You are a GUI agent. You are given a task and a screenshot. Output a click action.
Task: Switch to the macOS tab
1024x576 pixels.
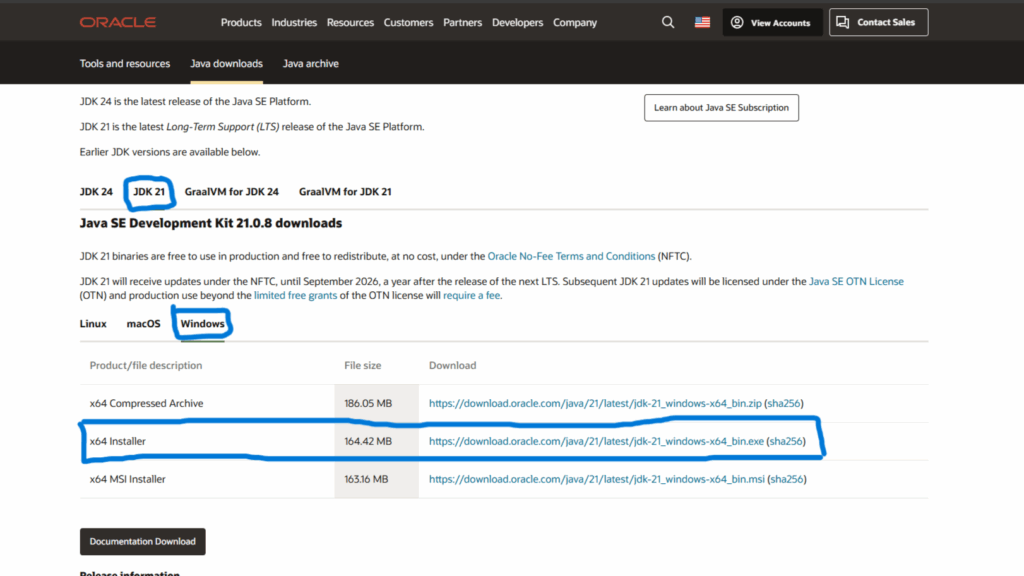[144, 324]
